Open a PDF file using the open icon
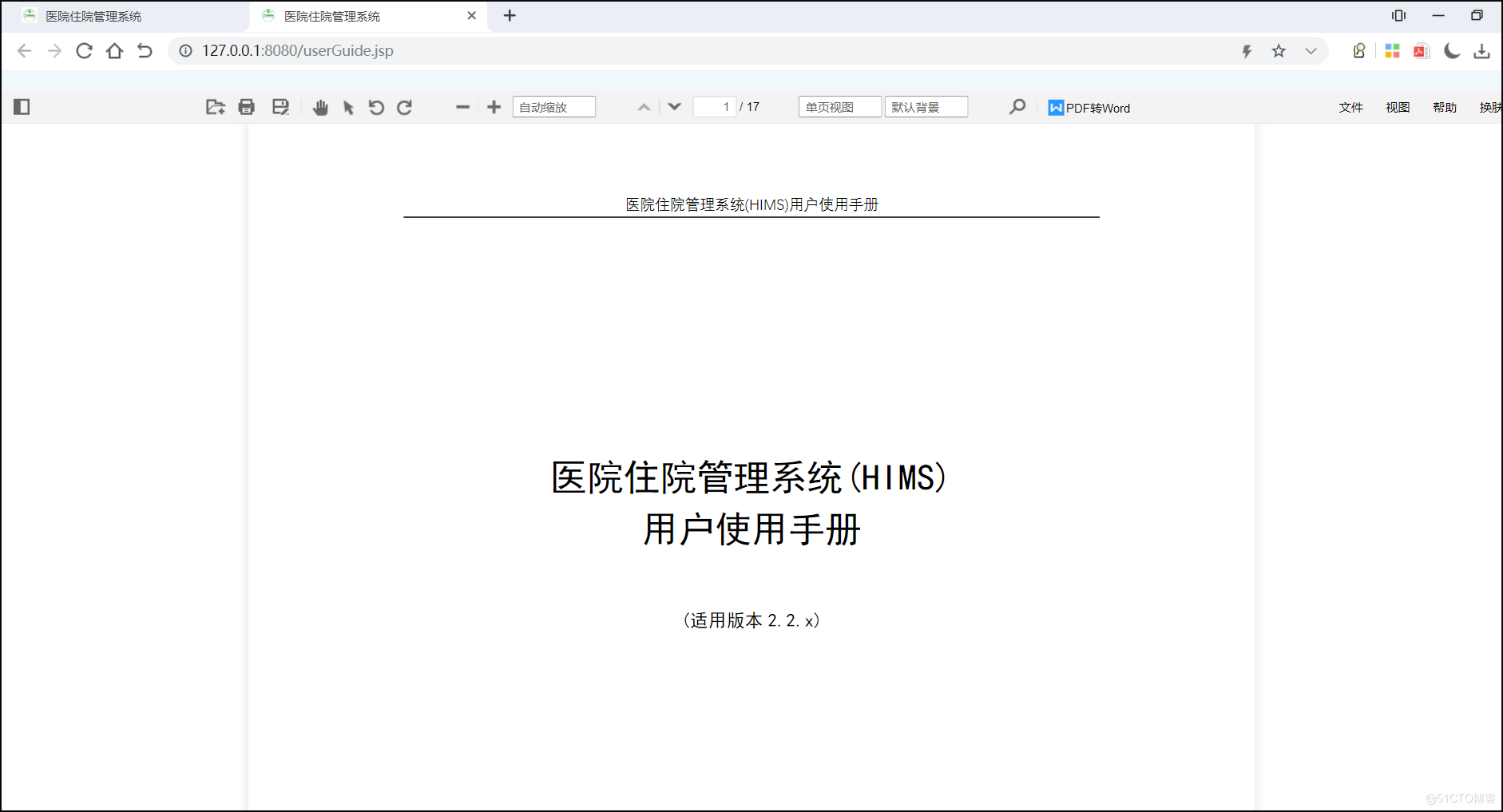The image size is (1503, 812). [214, 106]
